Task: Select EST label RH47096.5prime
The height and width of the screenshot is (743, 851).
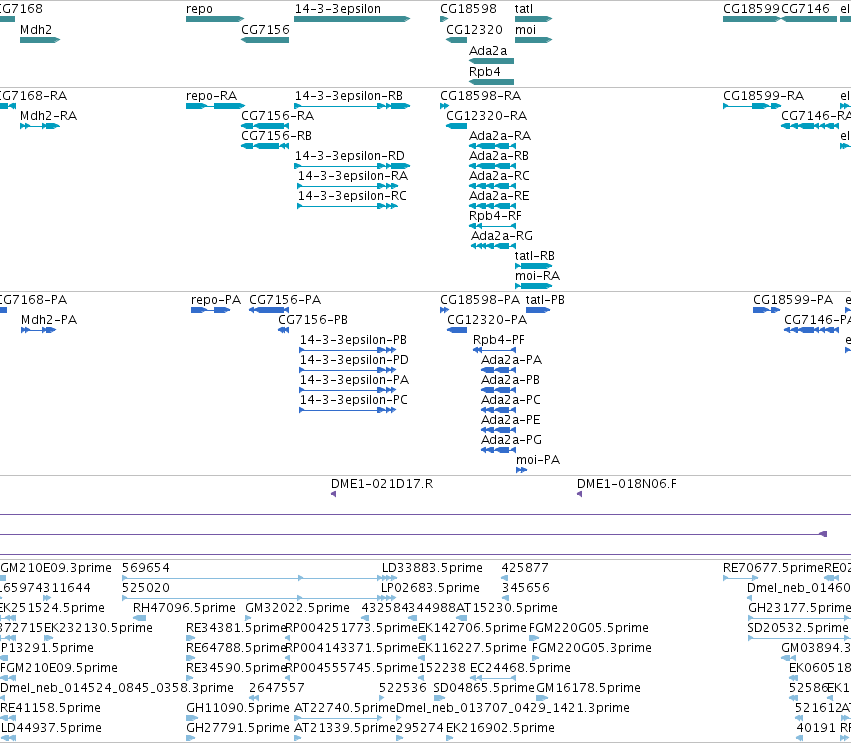Action: coord(184,608)
